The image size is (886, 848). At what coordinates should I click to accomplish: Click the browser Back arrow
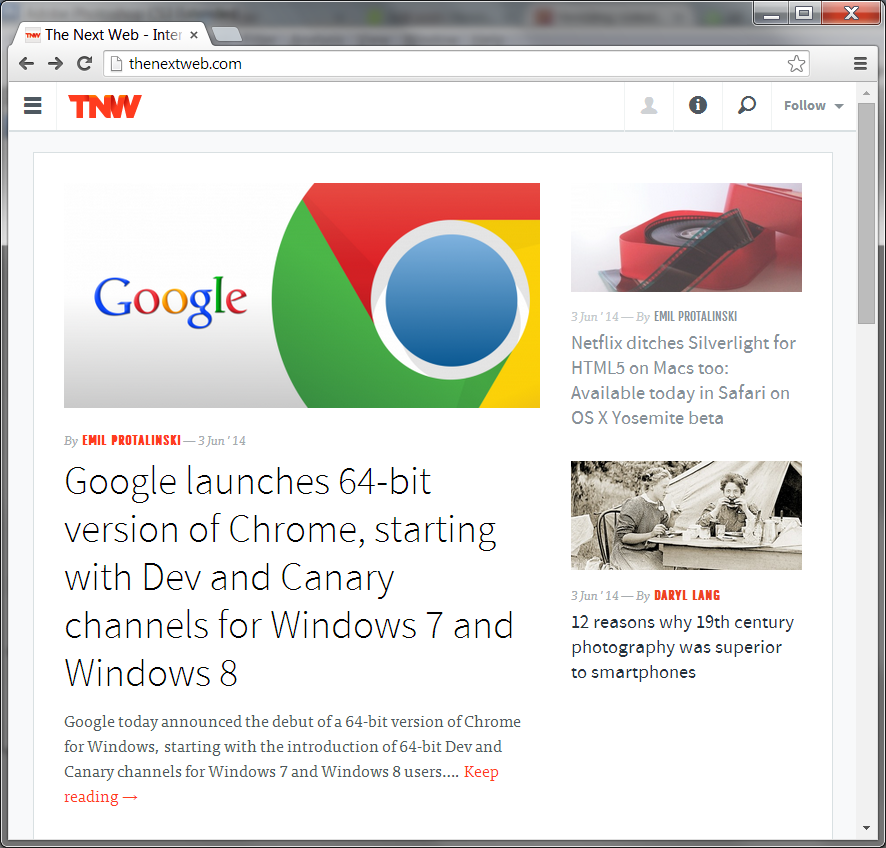(x=26, y=63)
